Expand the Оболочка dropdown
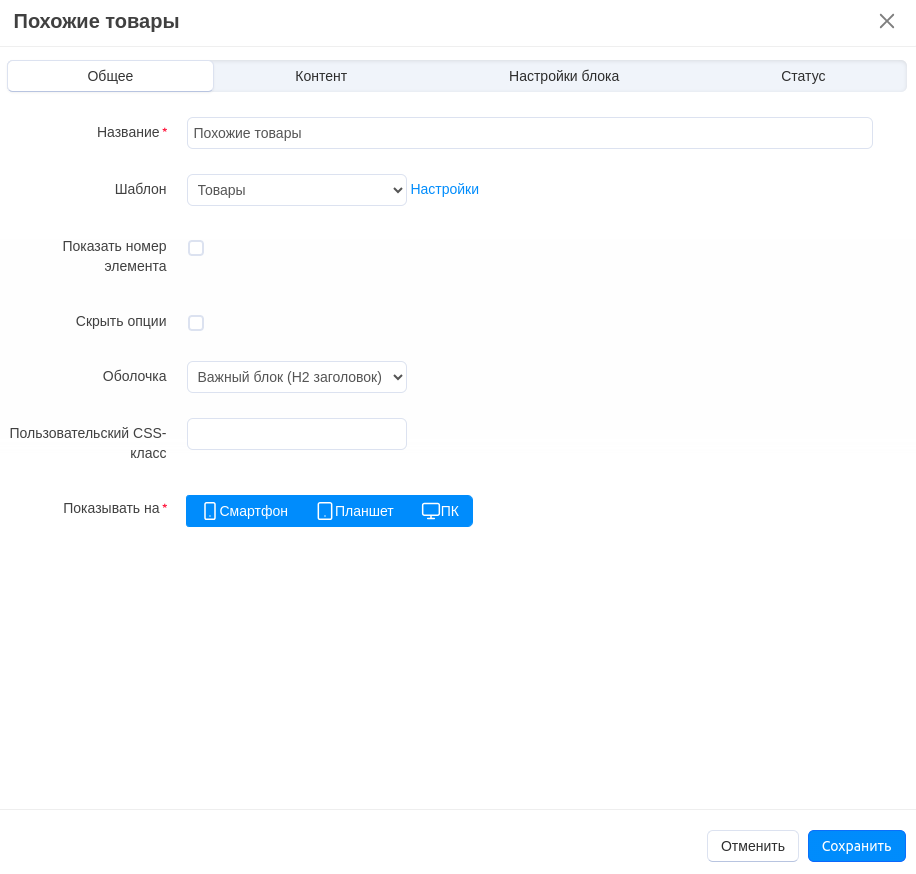 (x=296, y=377)
